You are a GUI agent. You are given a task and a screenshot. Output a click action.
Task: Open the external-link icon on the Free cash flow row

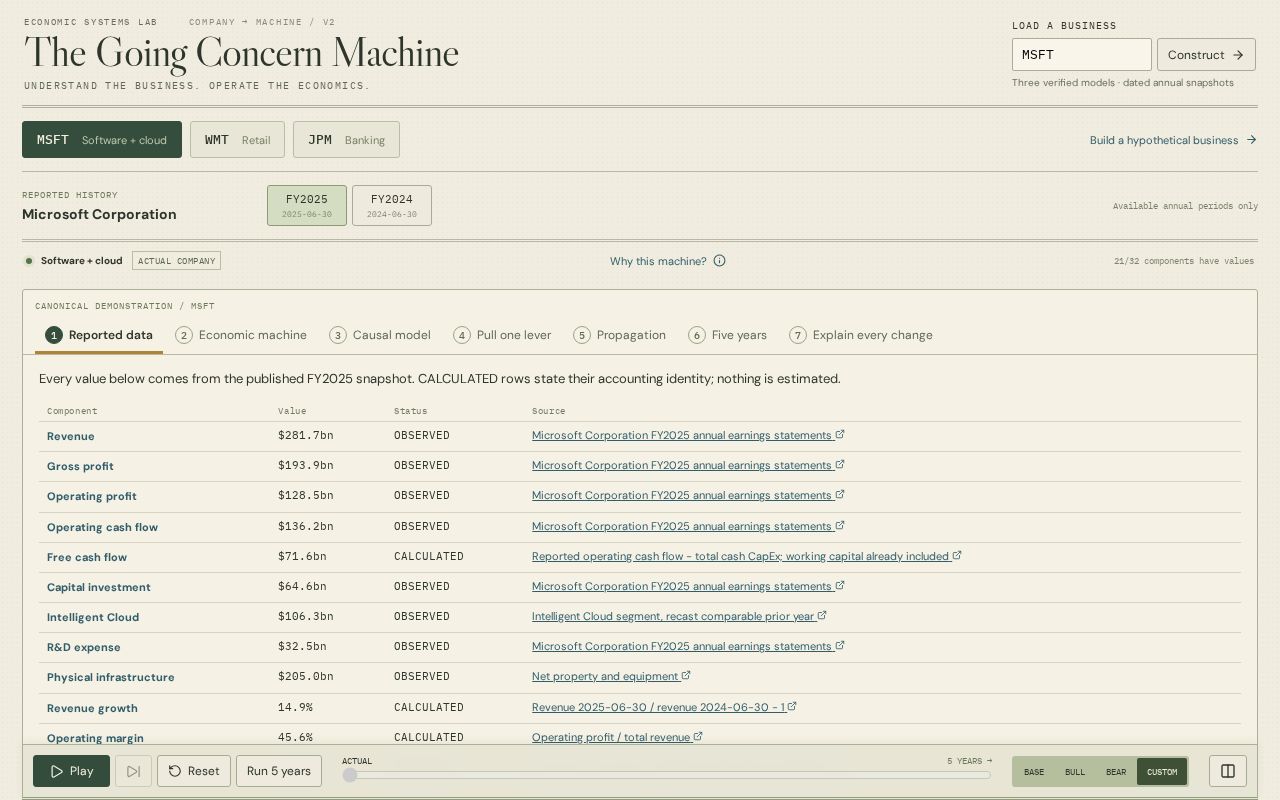click(957, 556)
